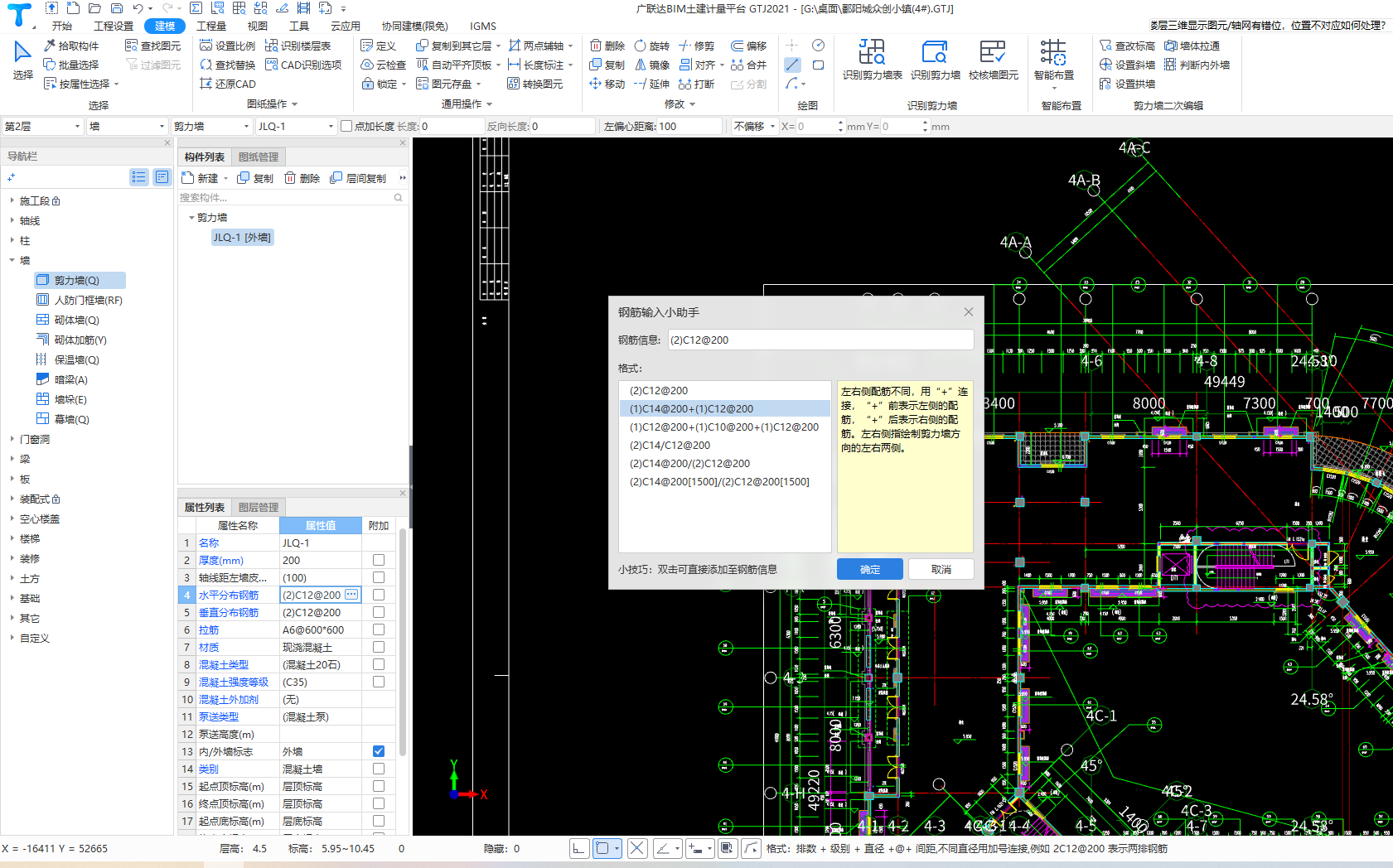Viewport: 1393px width, 868px height.
Task: Click the 识别剪力墙表 recognition tool
Action: click(872, 60)
